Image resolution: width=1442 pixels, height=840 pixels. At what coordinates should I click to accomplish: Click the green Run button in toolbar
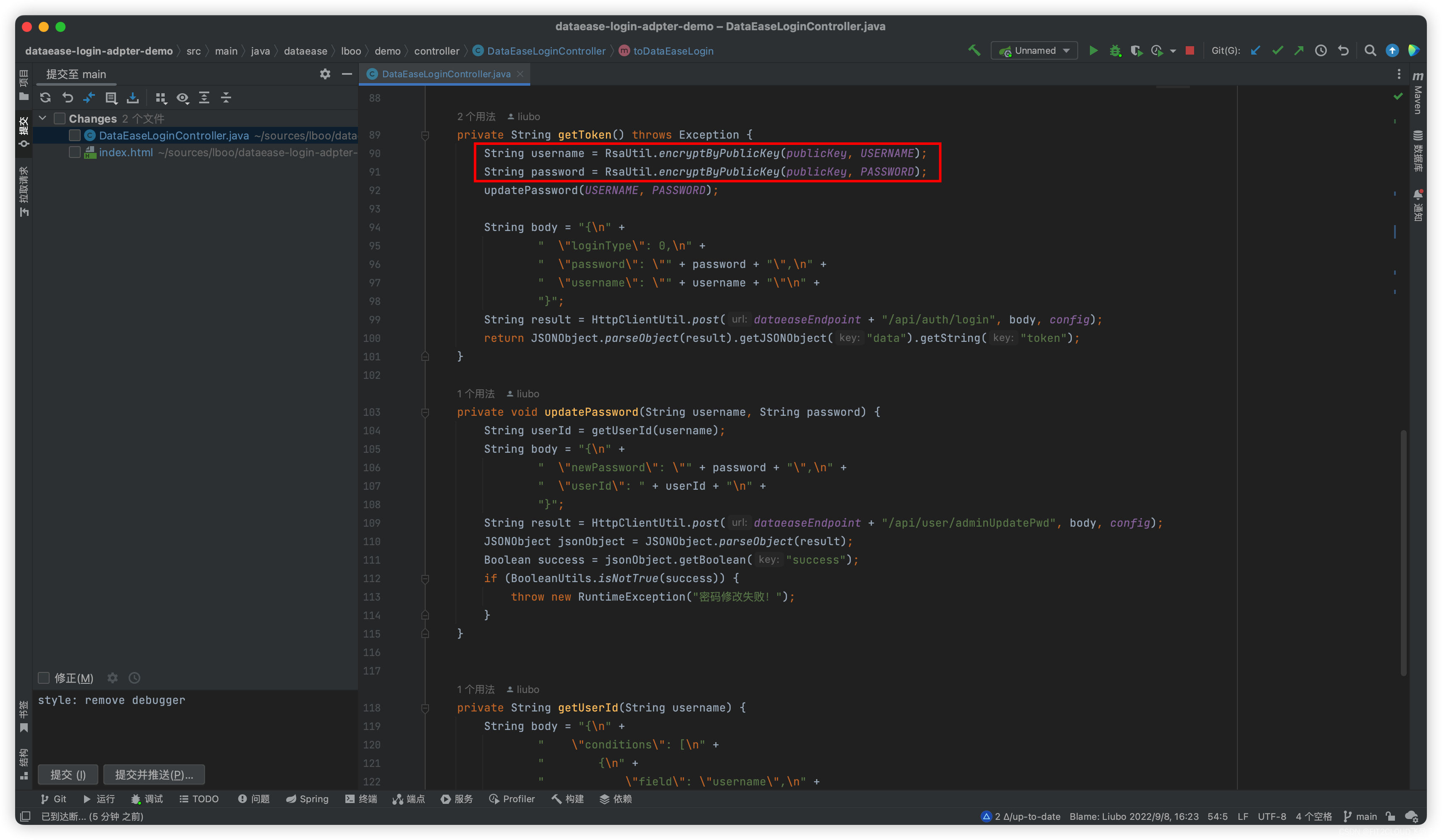pos(1093,51)
